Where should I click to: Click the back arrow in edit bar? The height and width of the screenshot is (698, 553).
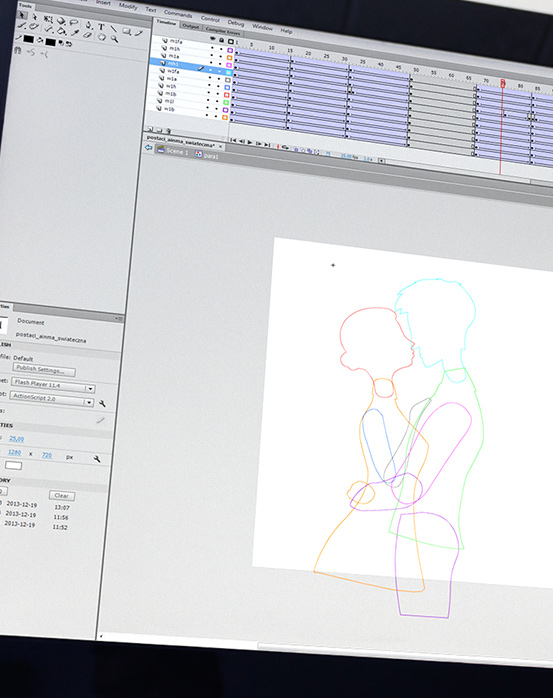pyautogui.click(x=148, y=147)
